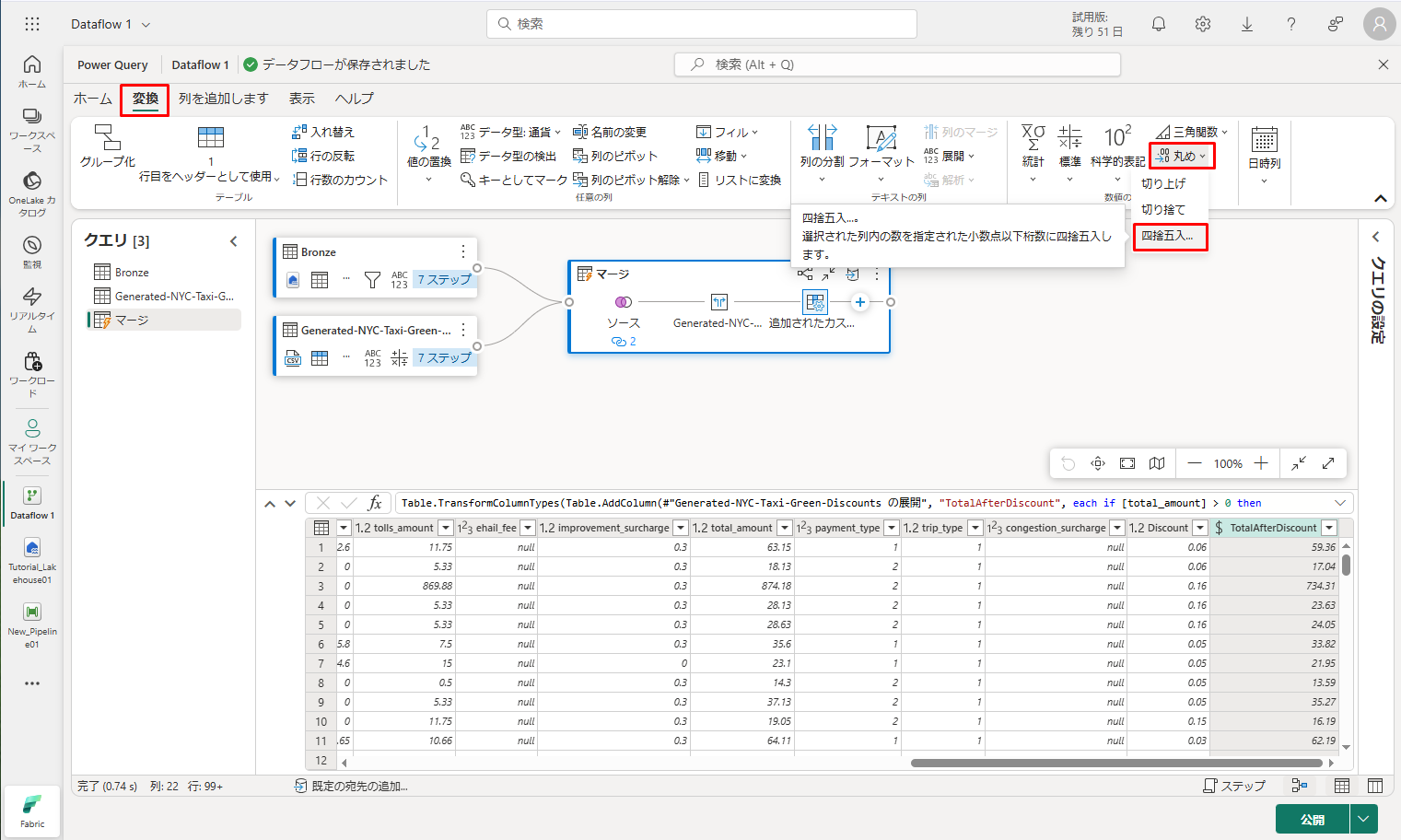Image resolution: width=1401 pixels, height=840 pixels.
Task: Open the Fabric settings gear icon
Action: pos(1203,25)
